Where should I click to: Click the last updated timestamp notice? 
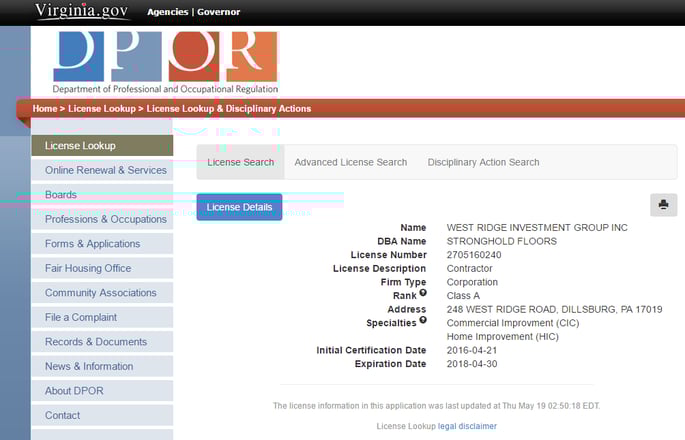click(x=436, y=406)
